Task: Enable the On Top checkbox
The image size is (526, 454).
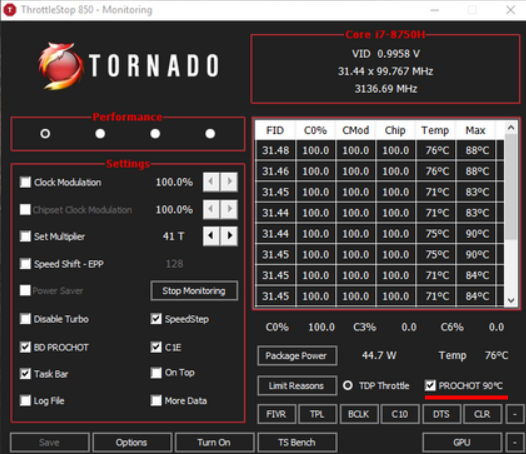Action: click(x=156, y=373)
